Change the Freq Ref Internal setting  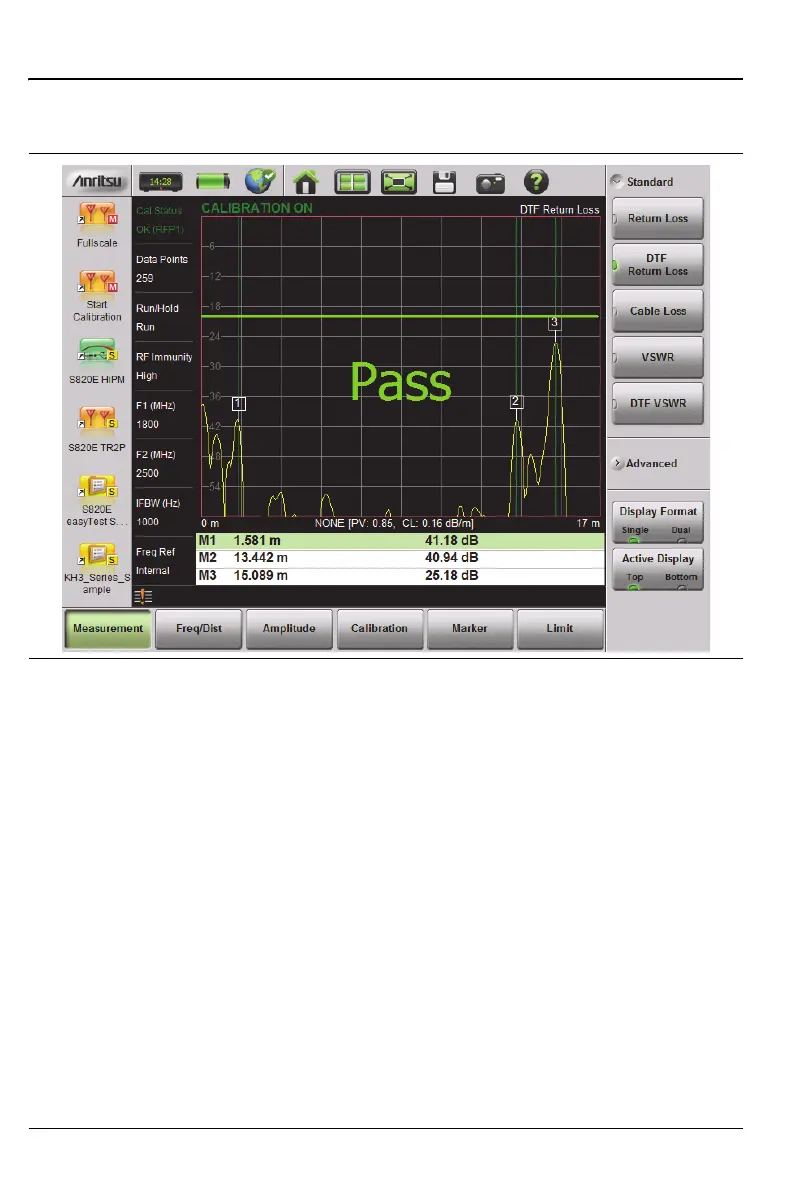(x=163, y=561)
